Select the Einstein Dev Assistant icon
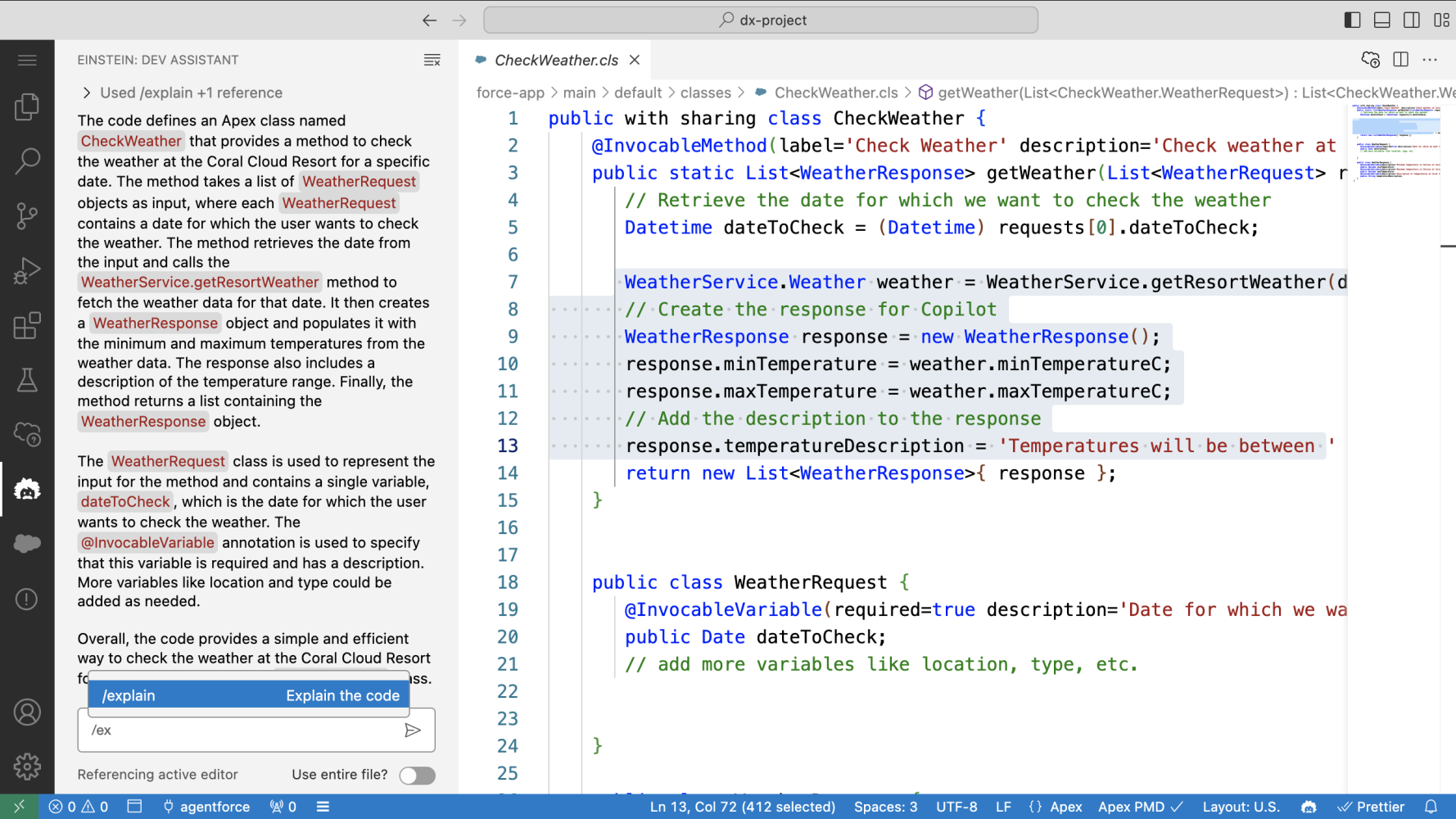 click(x=27, y=489)
